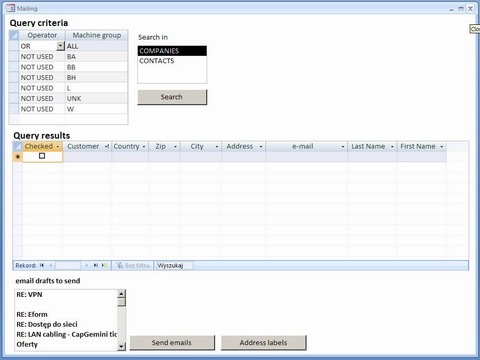Open the Operator dropdown showing OR
480x360 pixels.
coord(60,46)
